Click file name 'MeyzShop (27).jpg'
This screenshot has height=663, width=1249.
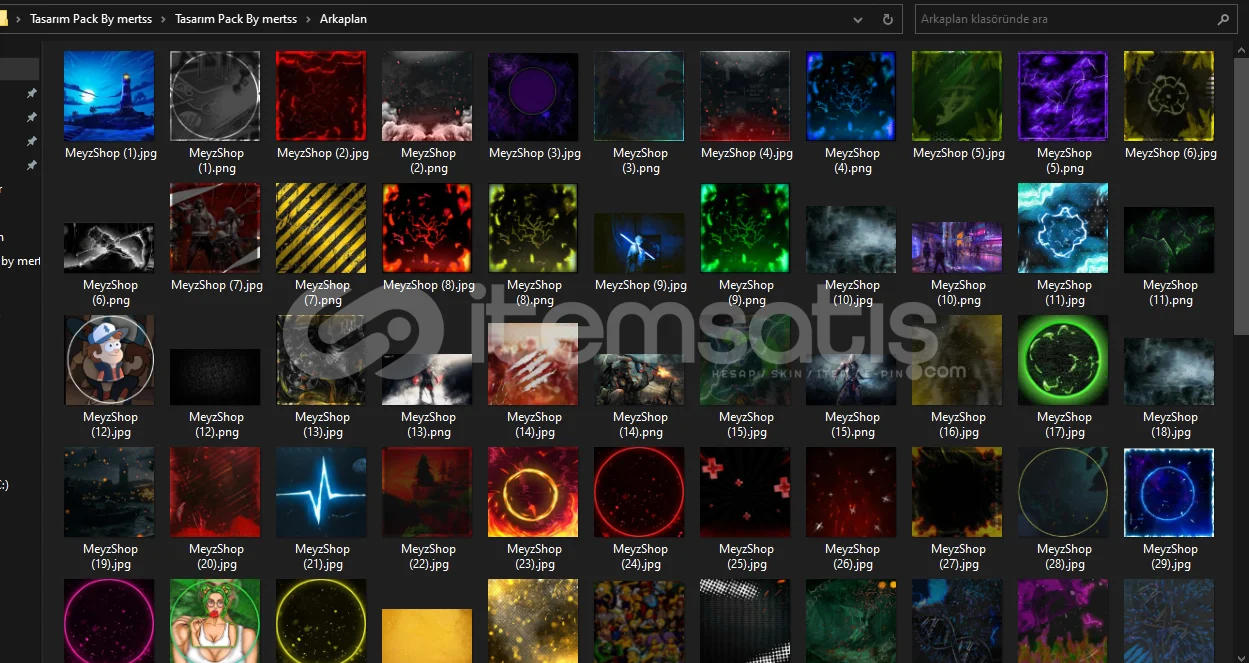[x=958, y=556]
